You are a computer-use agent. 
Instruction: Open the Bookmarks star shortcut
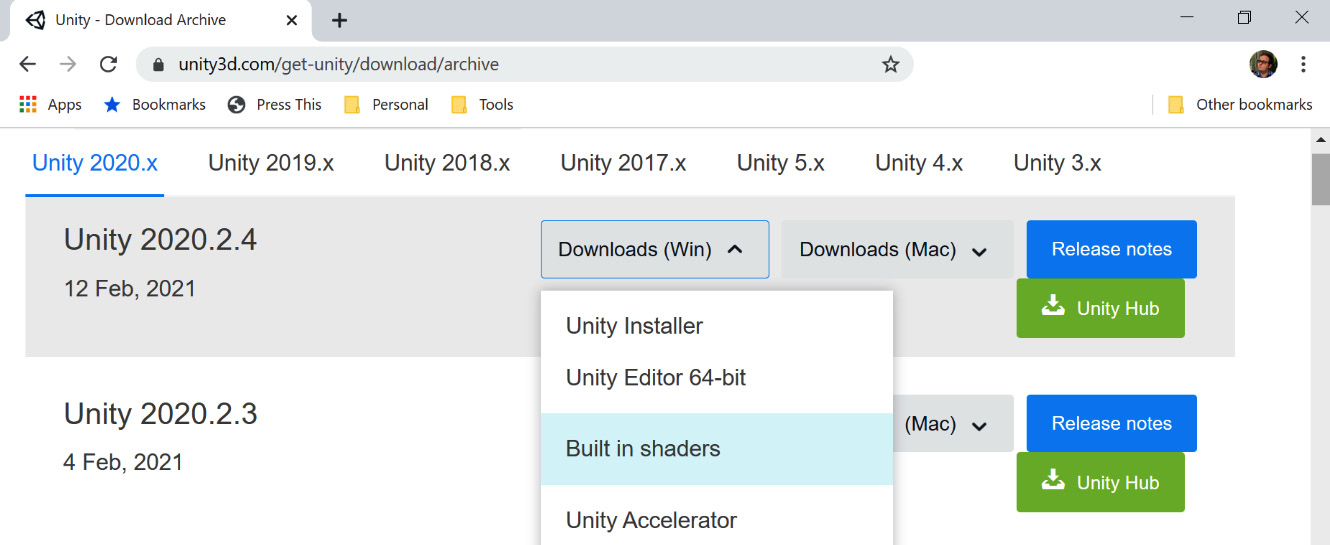click(x=154, y=104)
